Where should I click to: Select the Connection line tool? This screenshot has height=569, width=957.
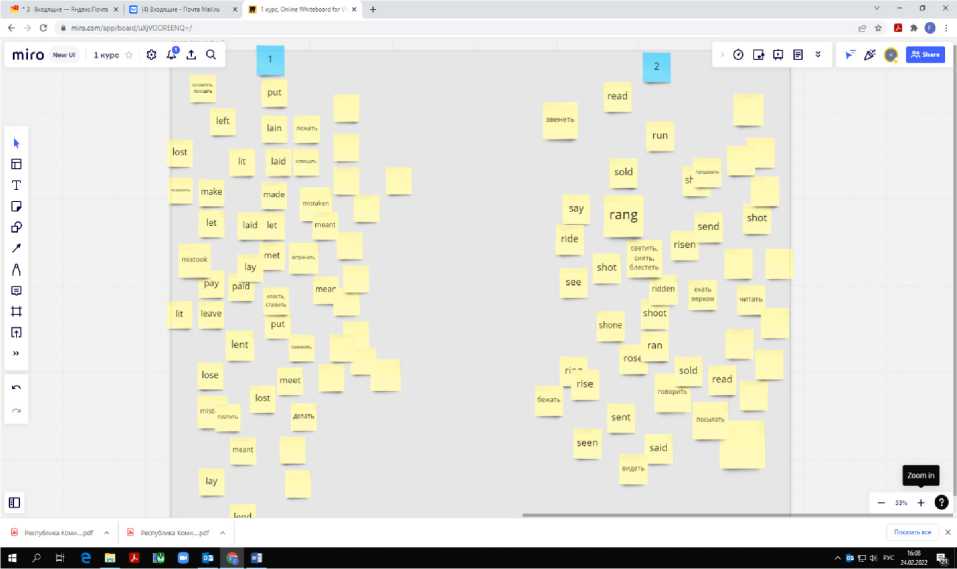pos(16,248)
